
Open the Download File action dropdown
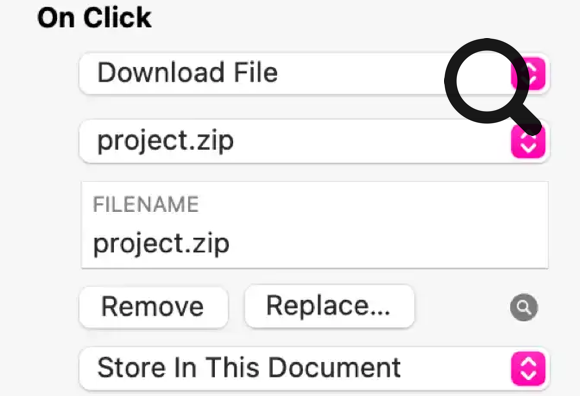coord(314,73)
